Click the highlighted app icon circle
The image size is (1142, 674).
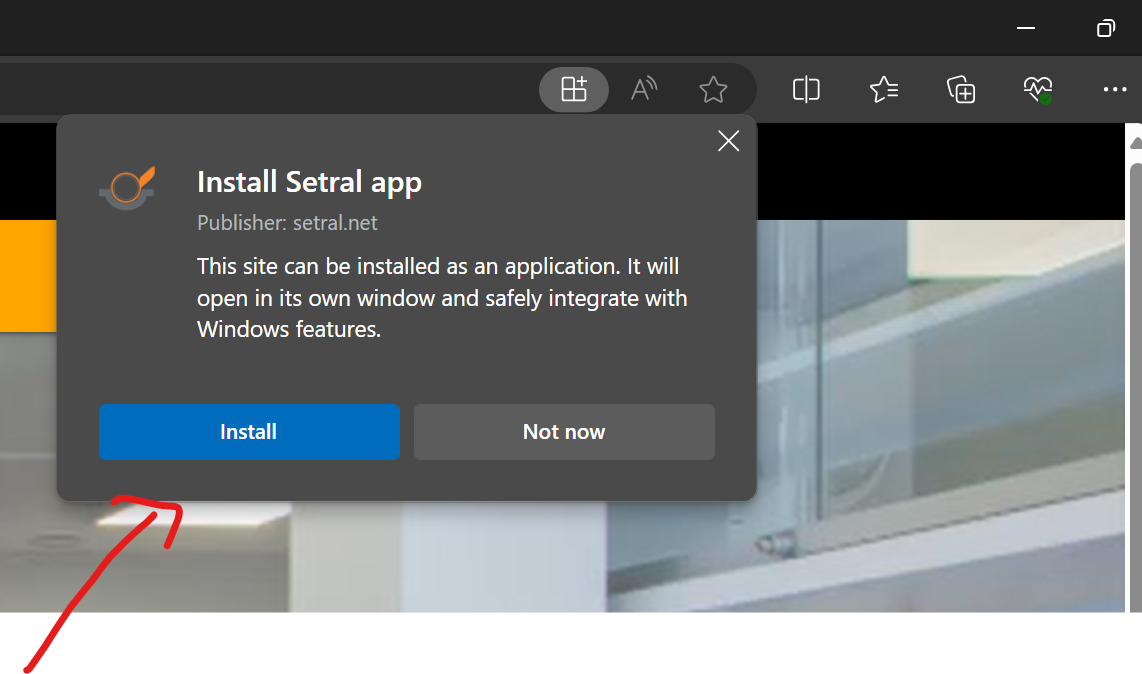tap(573, 89)
